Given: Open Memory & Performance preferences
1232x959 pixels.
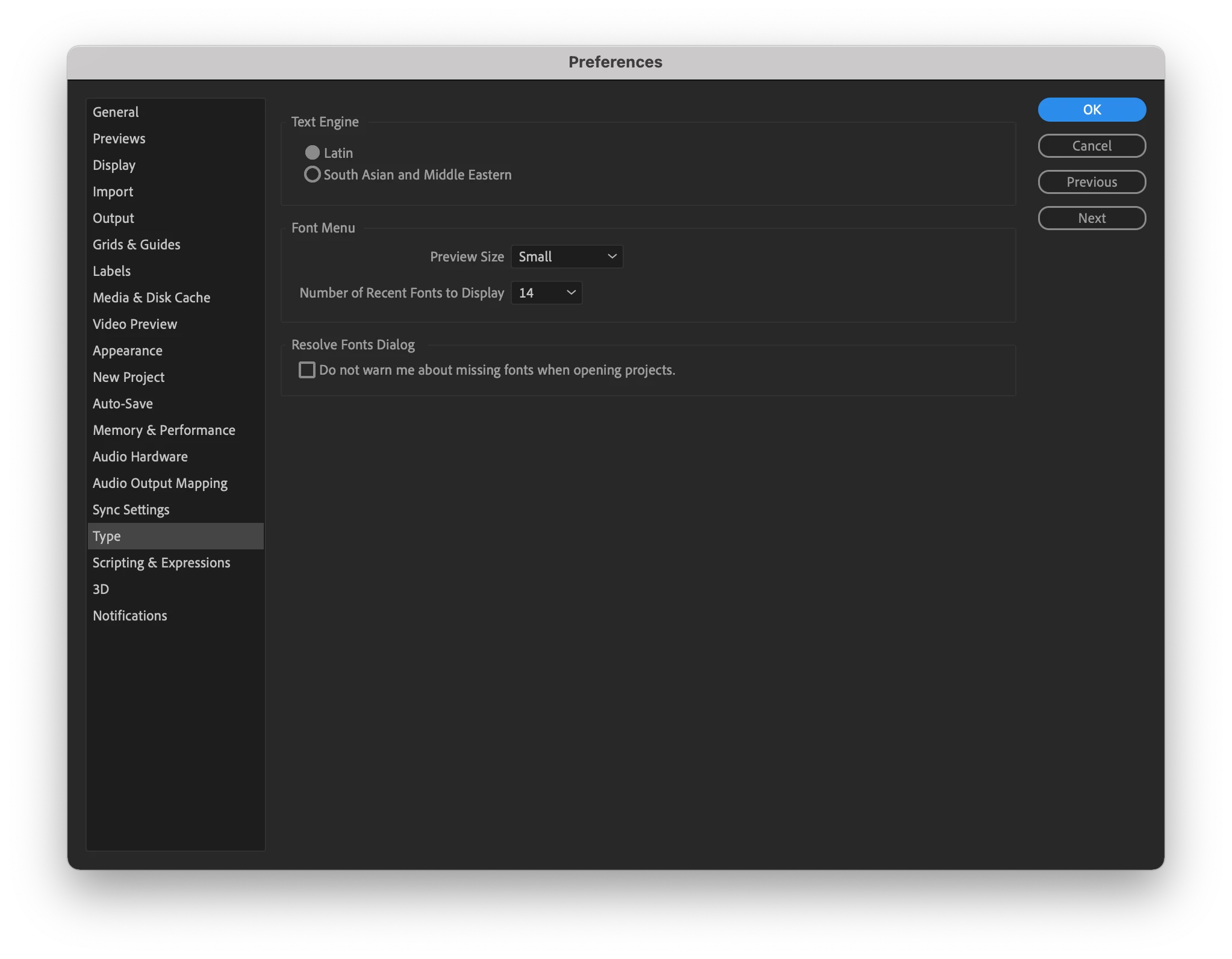Looking at the screenshot, I should coord(164,430).
